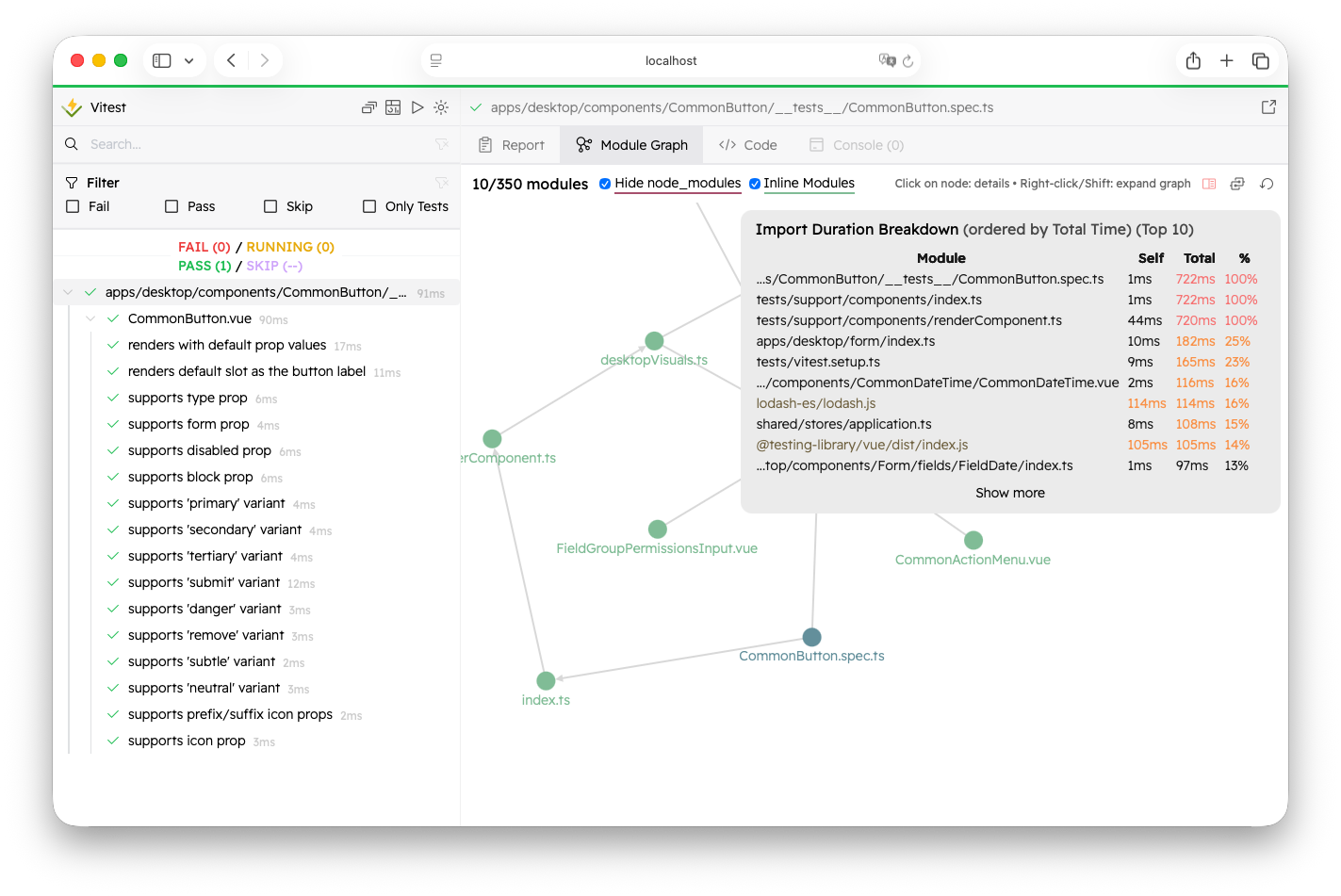Clear filters with the funnel icon

tap(442, 182)
